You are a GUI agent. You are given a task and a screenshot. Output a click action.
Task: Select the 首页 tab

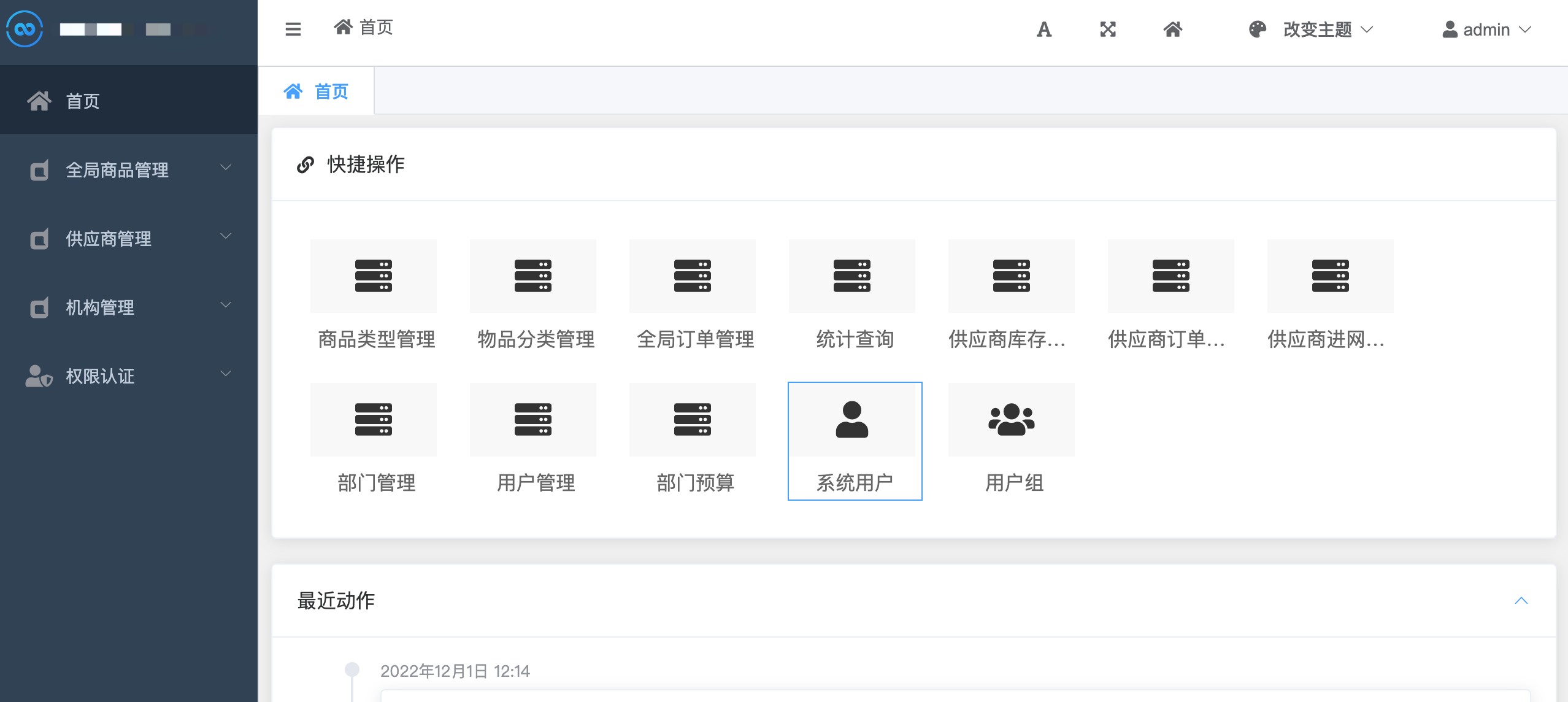coord(317,91)
